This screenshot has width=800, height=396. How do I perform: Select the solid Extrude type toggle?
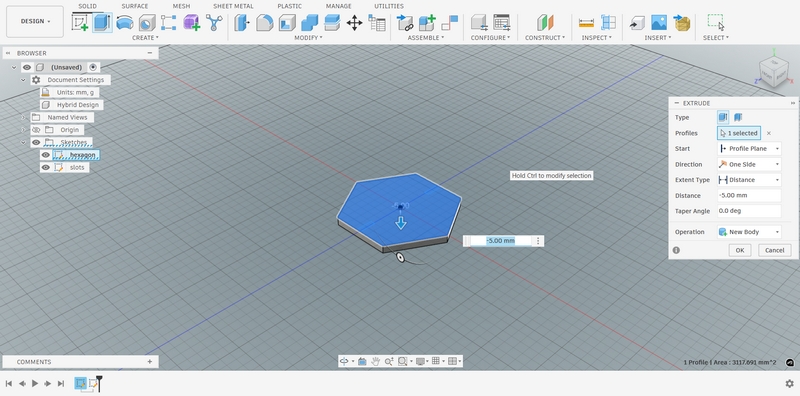[x=722, y=117]
